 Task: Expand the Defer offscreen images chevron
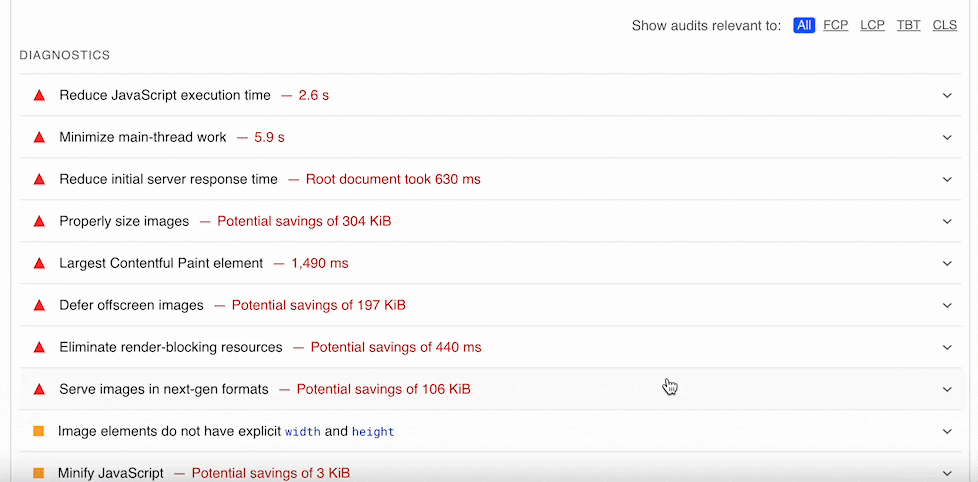pos(947,306)
